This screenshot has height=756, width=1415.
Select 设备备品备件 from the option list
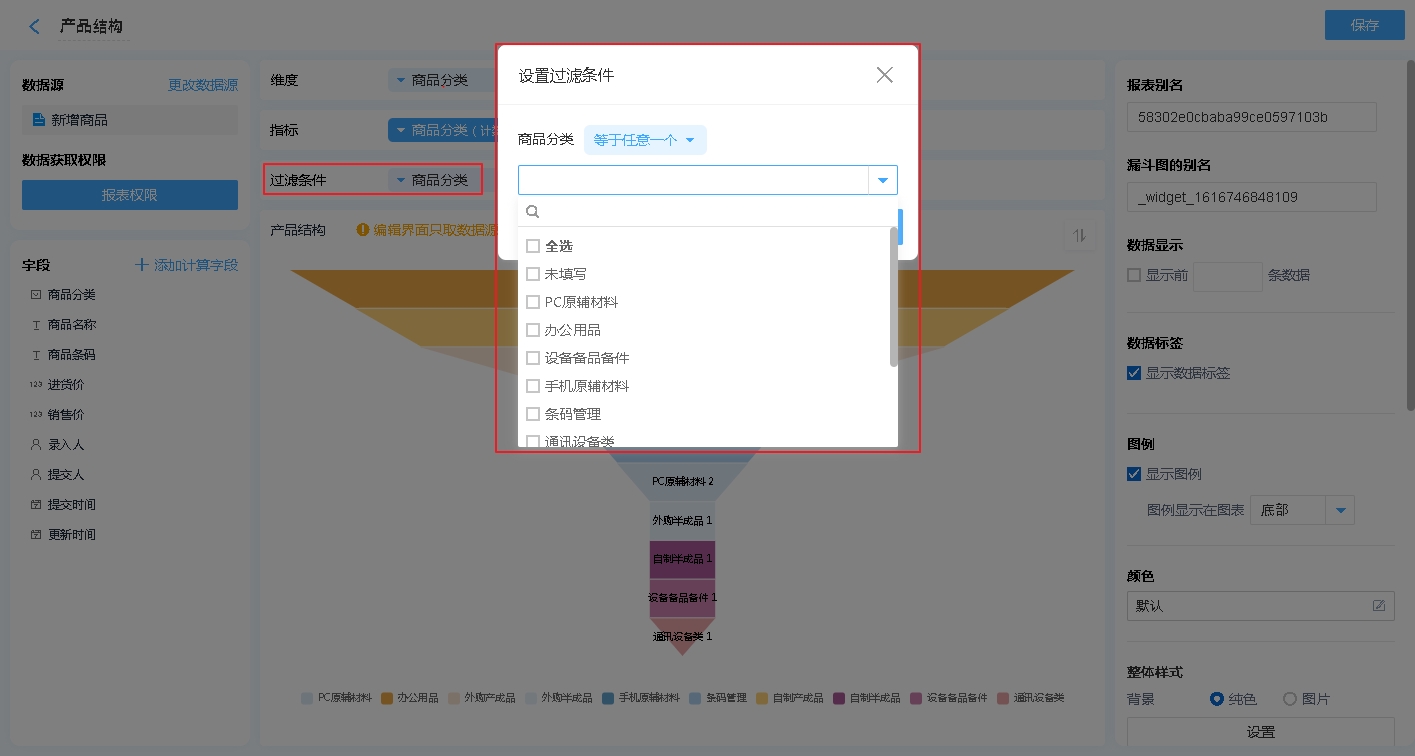pos(586,358)
